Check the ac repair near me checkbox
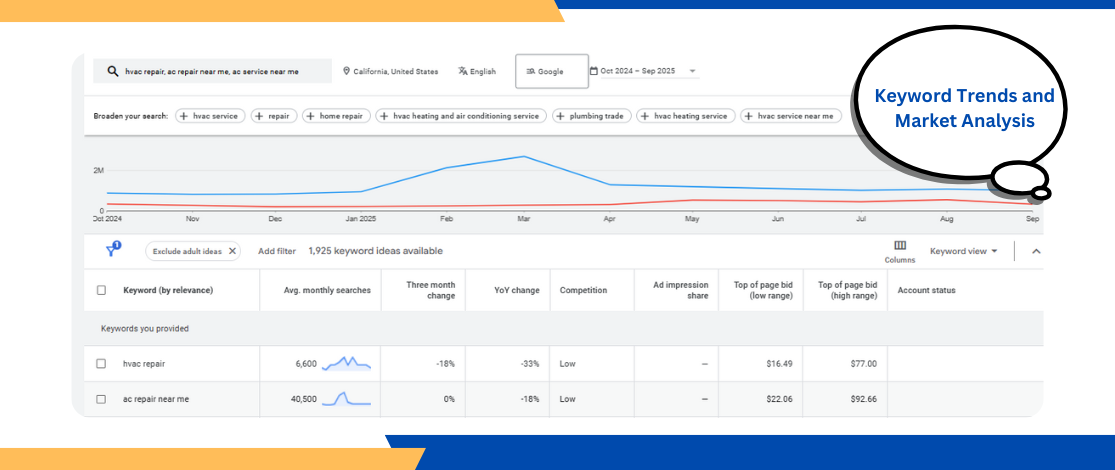Screen dimensions: 1115x470 coord(101,399)
